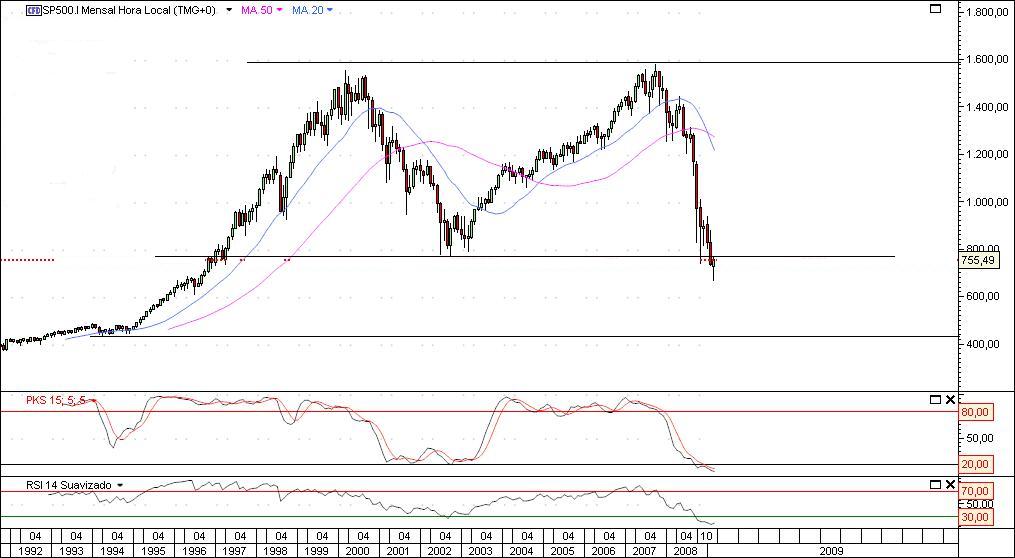Screen dimensions: 1015x558
Task: Click the 2000 year on time axis
Action: coord(357,550)
